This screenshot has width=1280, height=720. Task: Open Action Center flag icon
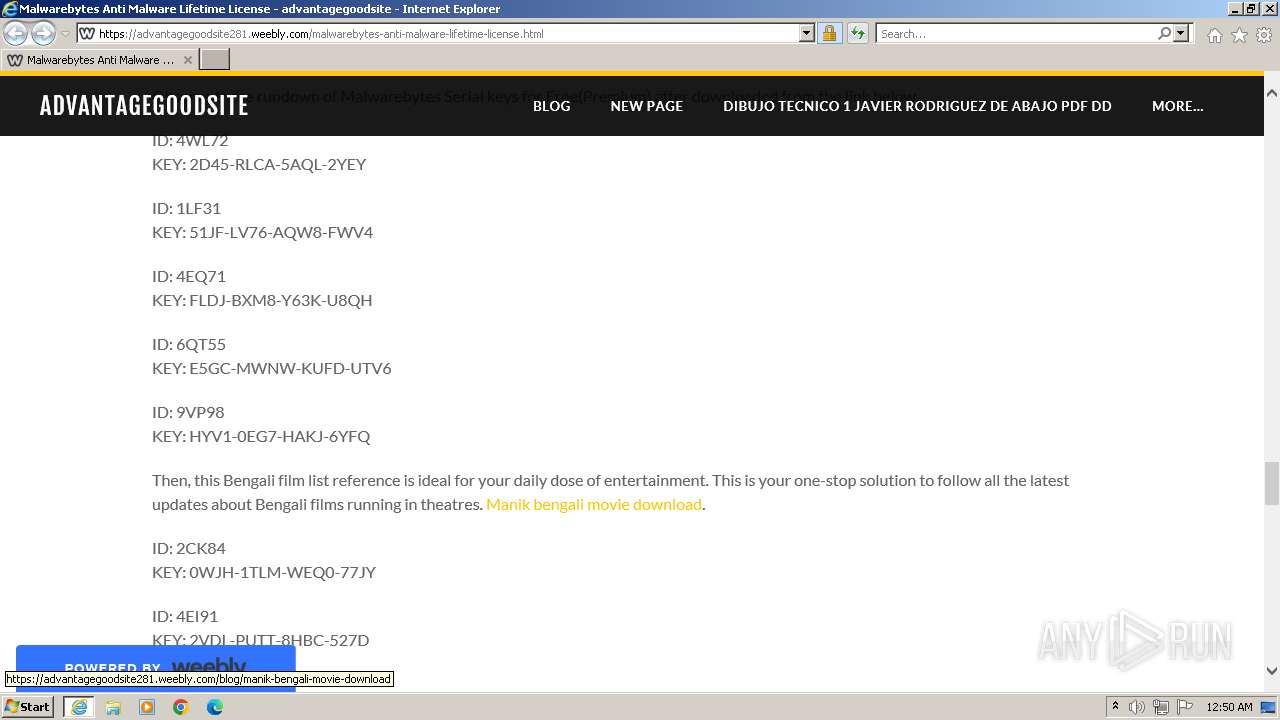[1185, 707]
